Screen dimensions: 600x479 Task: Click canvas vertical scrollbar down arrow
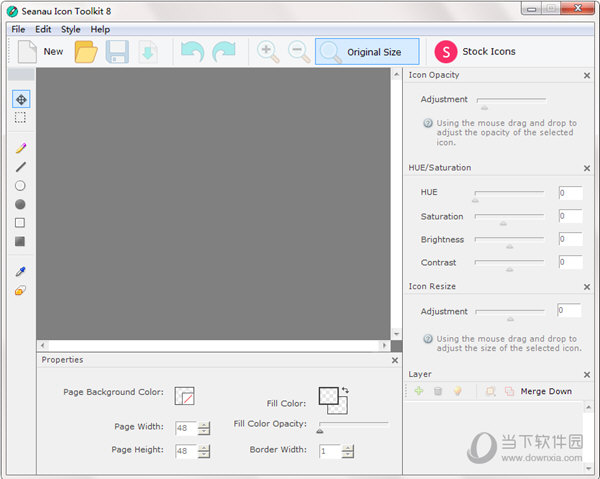396,334
